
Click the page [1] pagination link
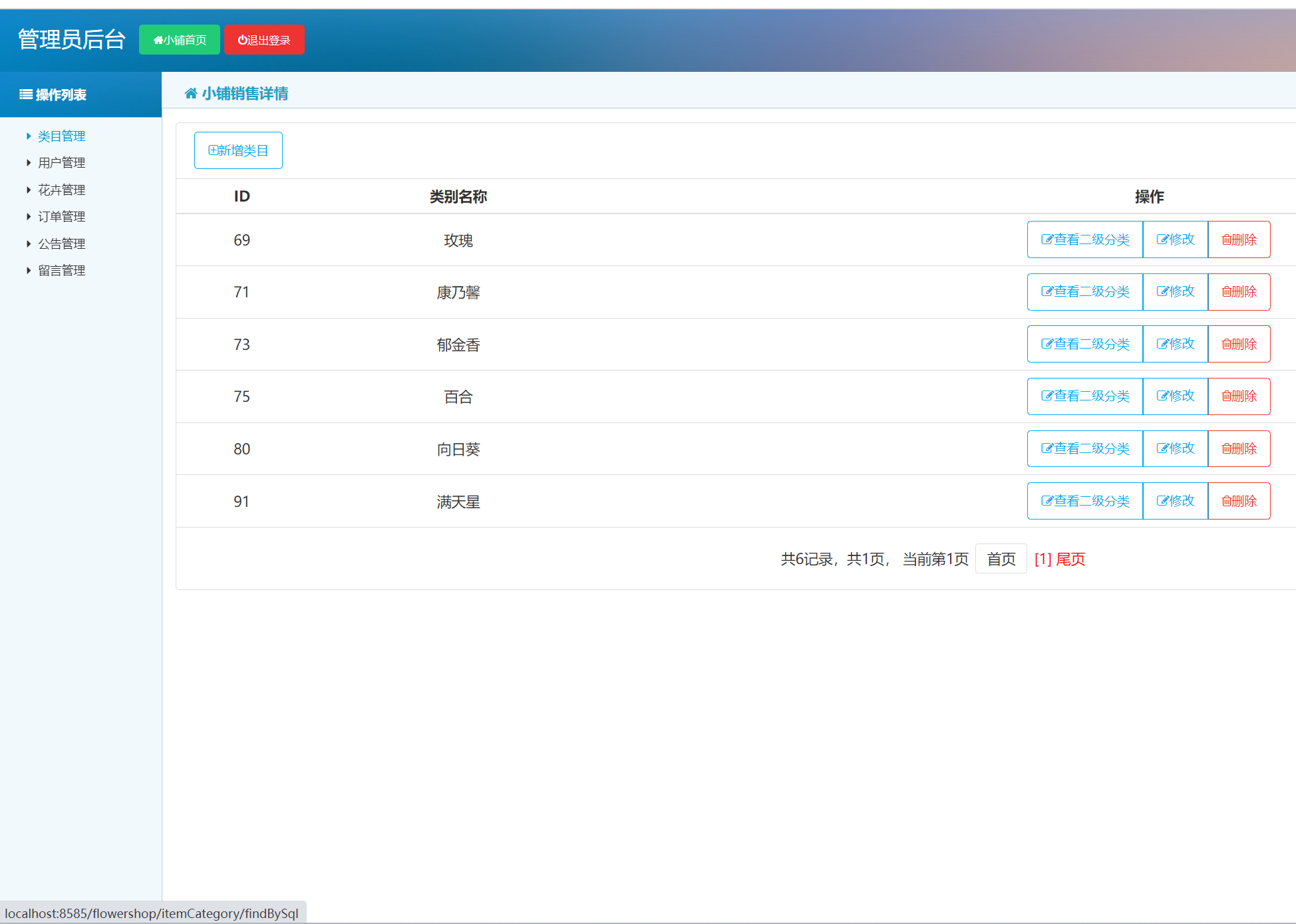click(1043, 559)
